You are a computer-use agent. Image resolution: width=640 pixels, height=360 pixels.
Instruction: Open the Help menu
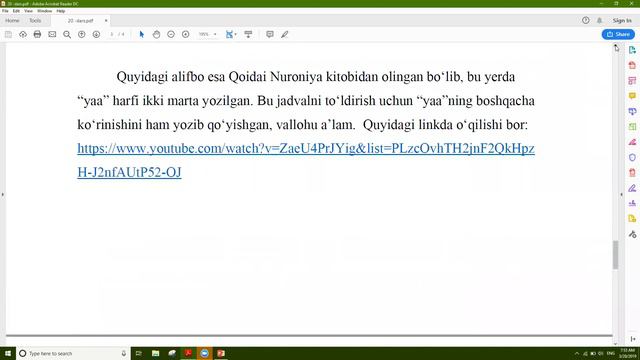click(x=61, y=11)
